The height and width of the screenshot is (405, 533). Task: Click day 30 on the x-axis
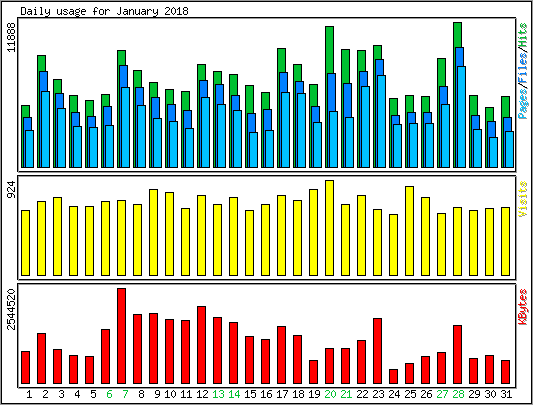point(489,394)
